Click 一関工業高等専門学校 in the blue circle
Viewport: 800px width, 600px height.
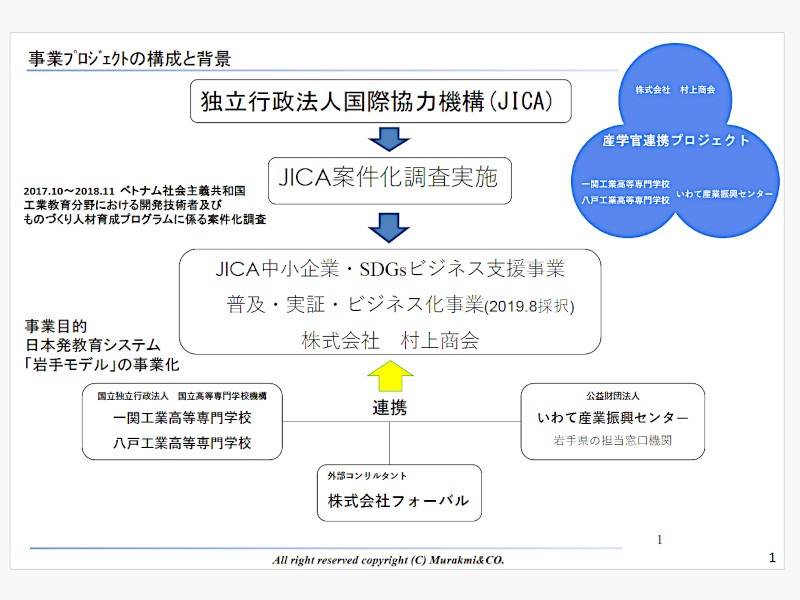point(626,184)
